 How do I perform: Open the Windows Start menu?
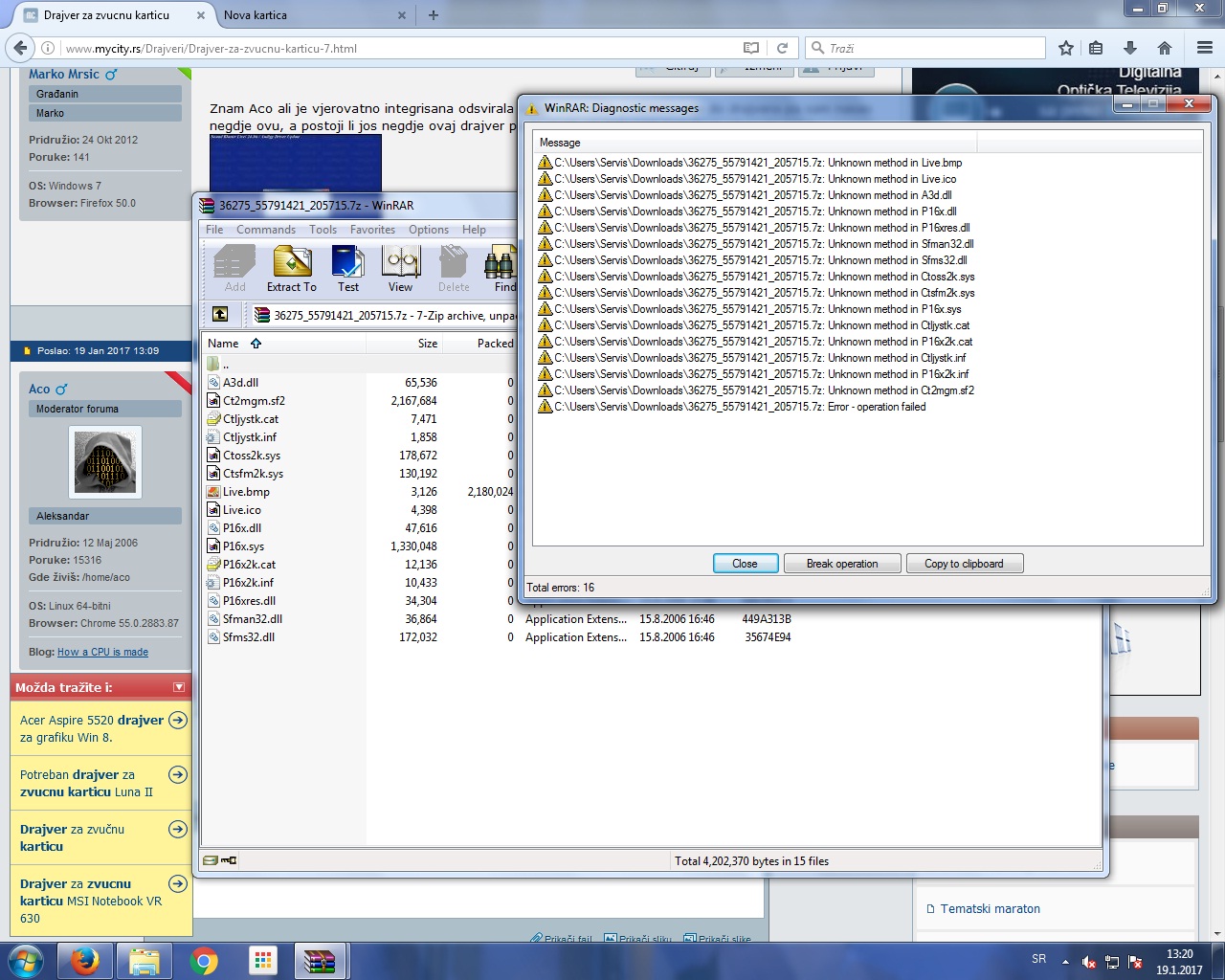point(26,961)
